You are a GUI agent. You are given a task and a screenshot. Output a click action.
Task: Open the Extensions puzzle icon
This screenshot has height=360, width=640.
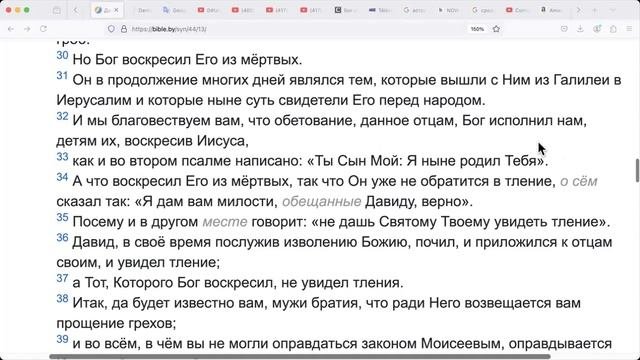[x=613, y=29]
